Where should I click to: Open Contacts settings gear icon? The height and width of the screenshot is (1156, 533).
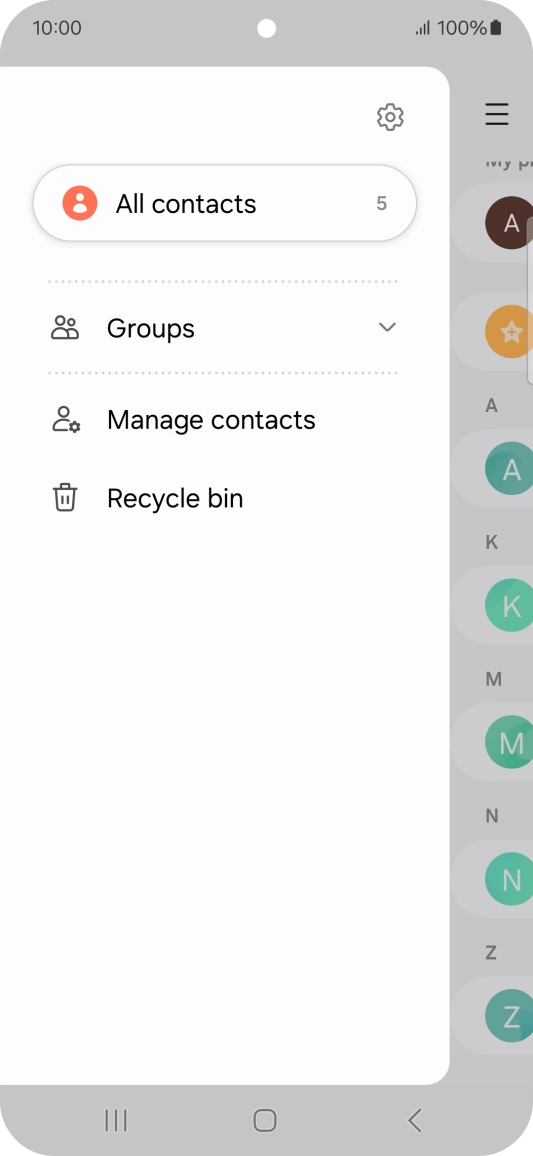click(x=390, y=116)
